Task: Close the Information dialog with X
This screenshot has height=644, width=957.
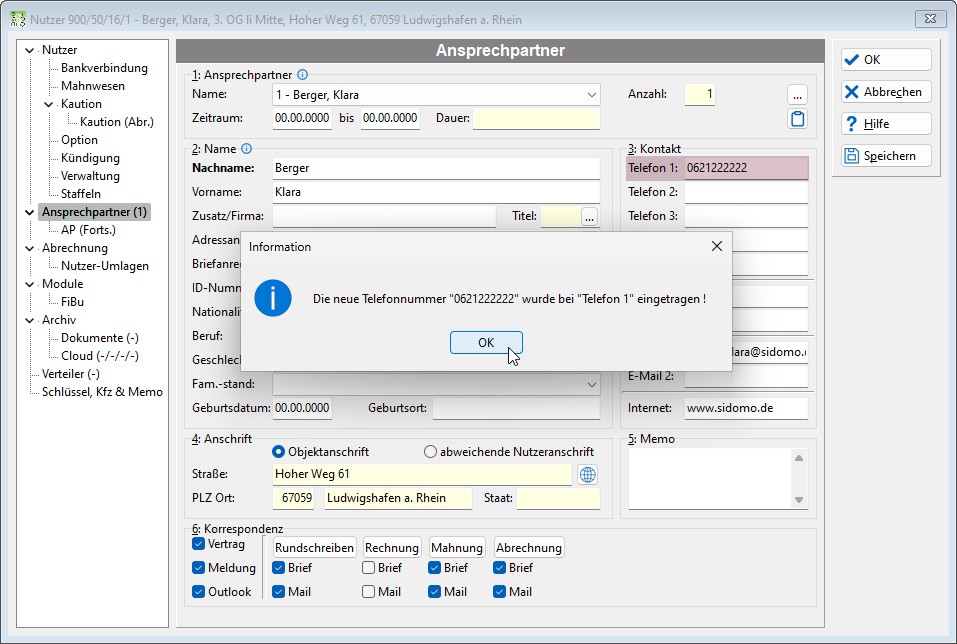Action: pos(717,246)
